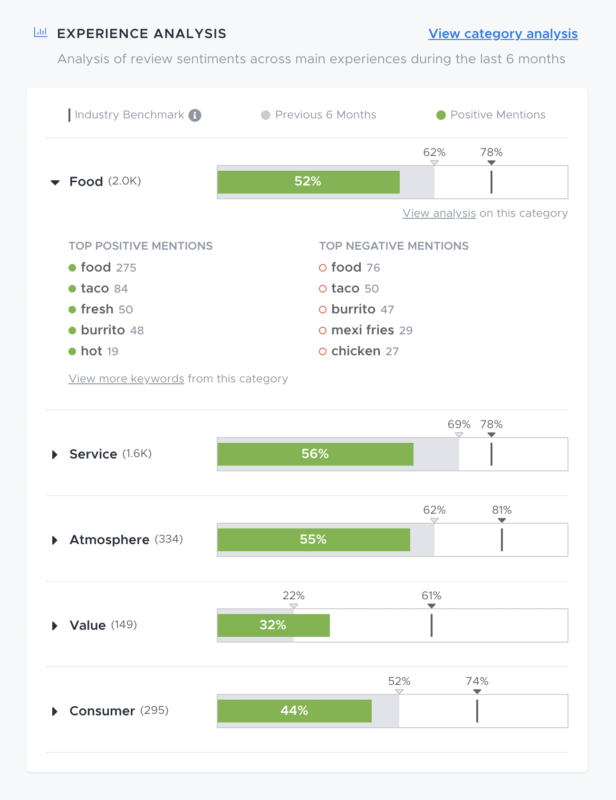Click the red circle beside mexi fries
Viewport: 616px width, 800px height.
coord(321,331)
